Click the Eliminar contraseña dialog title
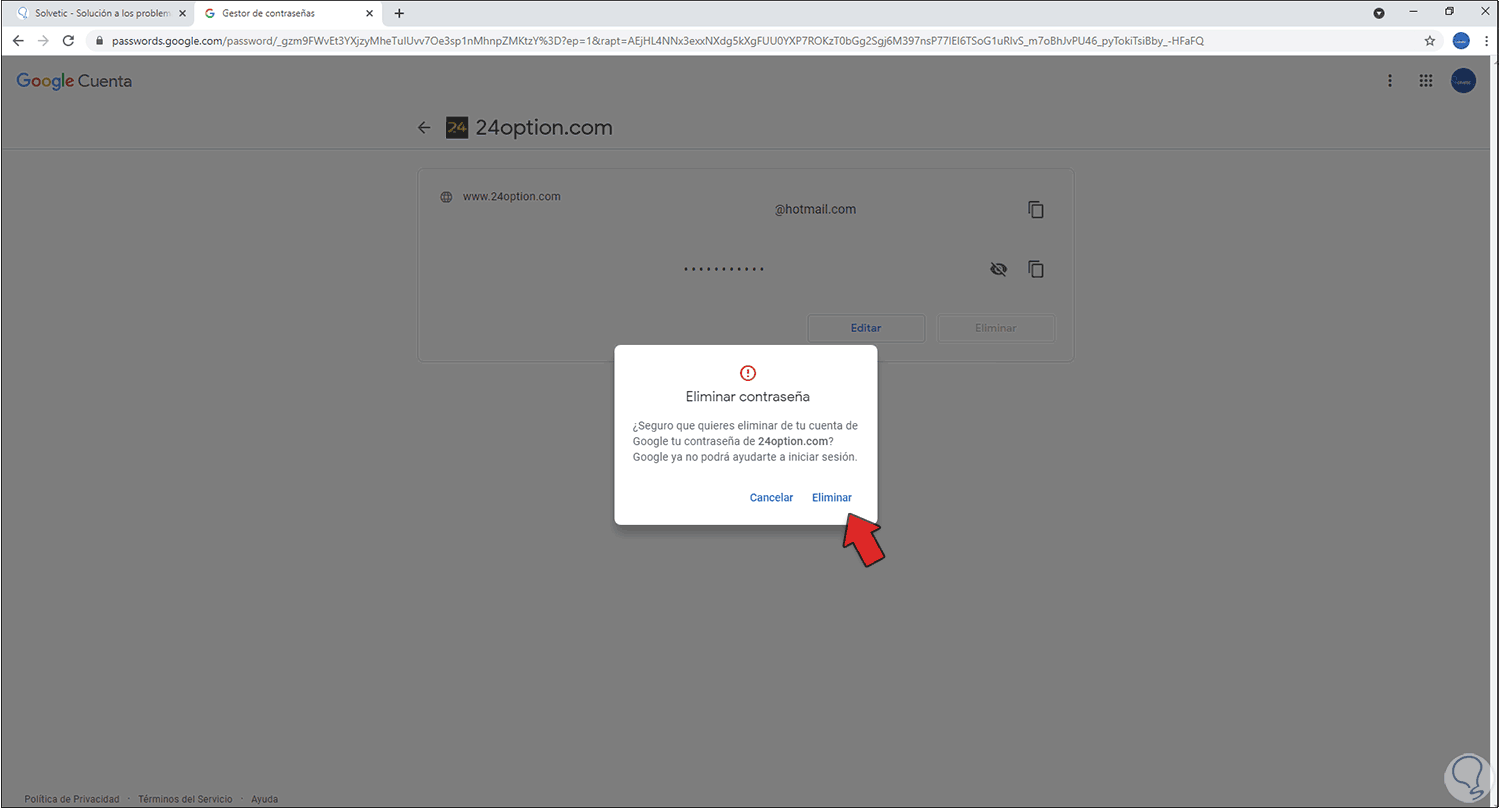This screenshot has width=1500, height=808. click(x=748, y=396)
